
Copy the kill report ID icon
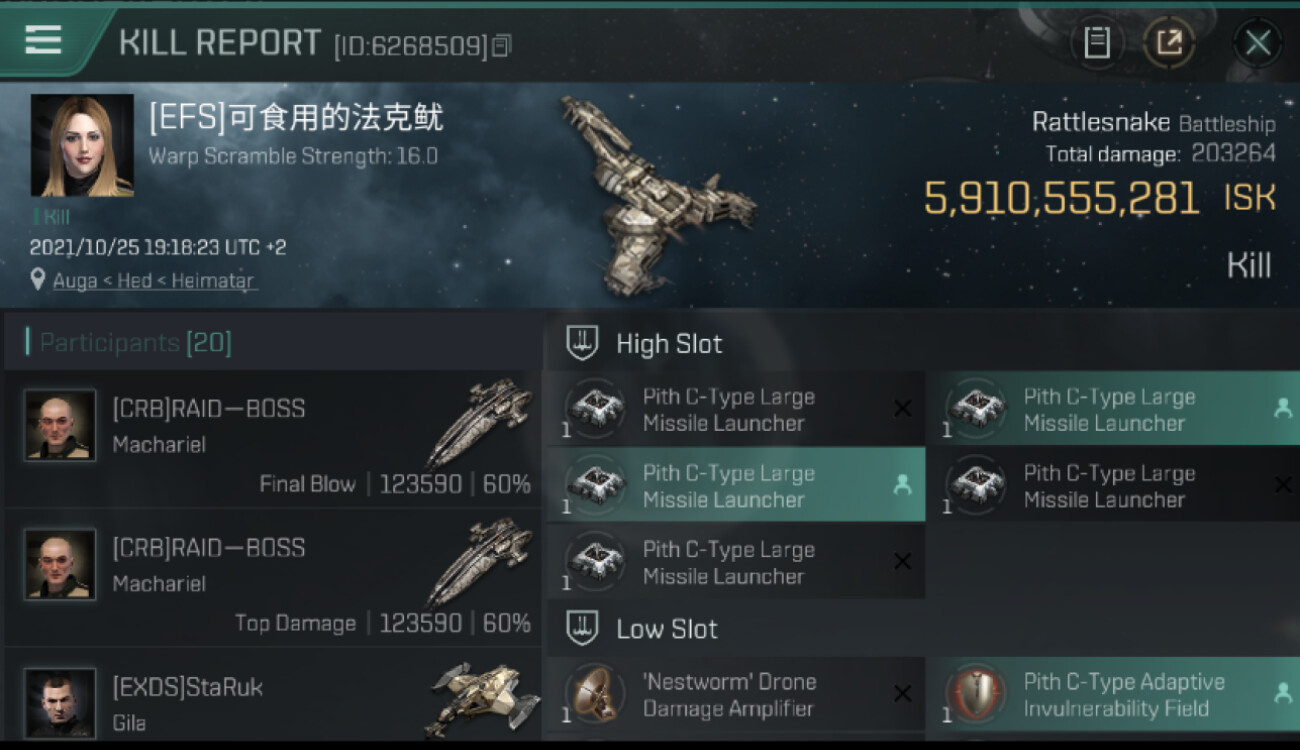(502, 45)
